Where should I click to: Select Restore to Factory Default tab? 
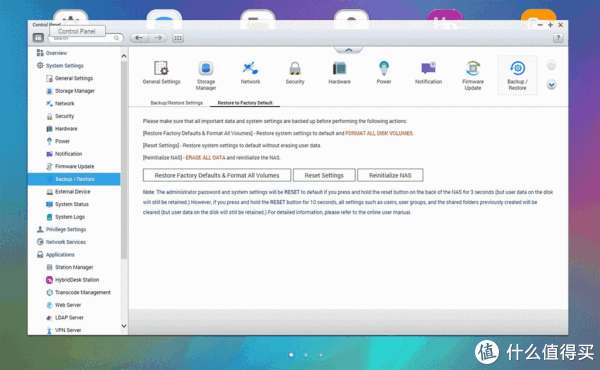pos(245,103)
